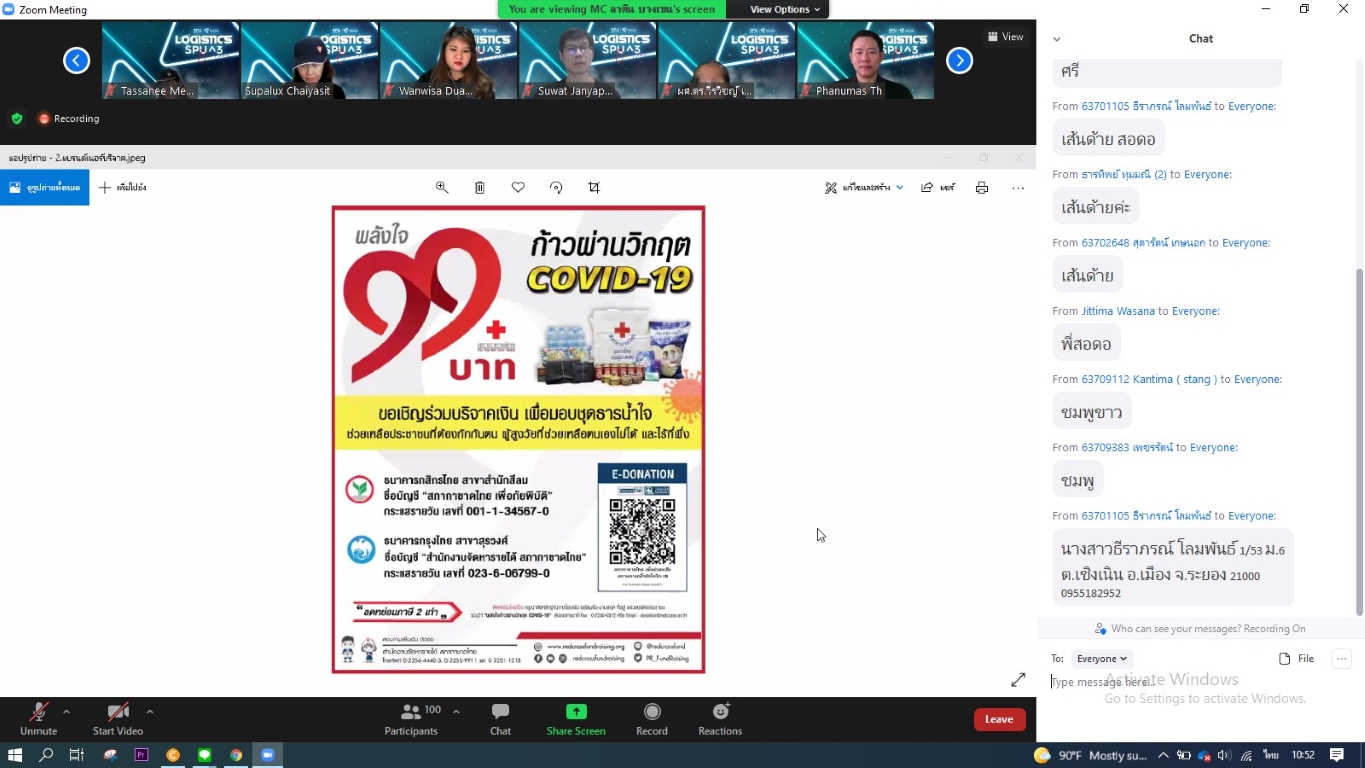Viewport: 1365px width, 768px height.
Task: Toggle the Chat panel from toolbar
Action: tap(500, 718)
